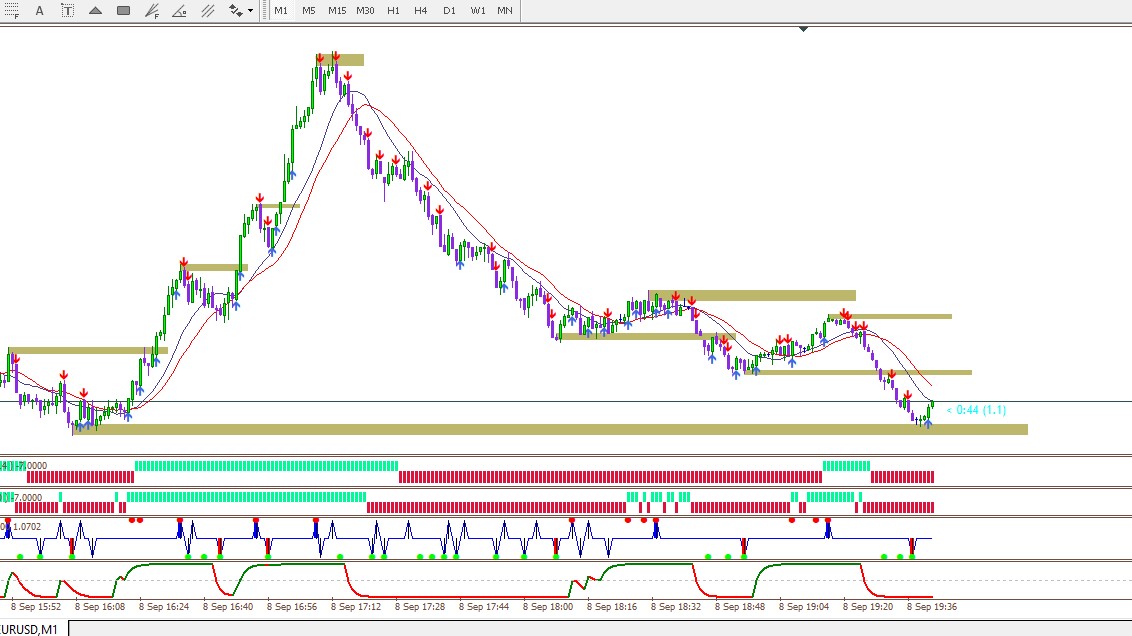The width and height of the screenshot is (1132, 636).
Task: Click the 8 Sep 19:20 time label
Action: click(868, 606)
